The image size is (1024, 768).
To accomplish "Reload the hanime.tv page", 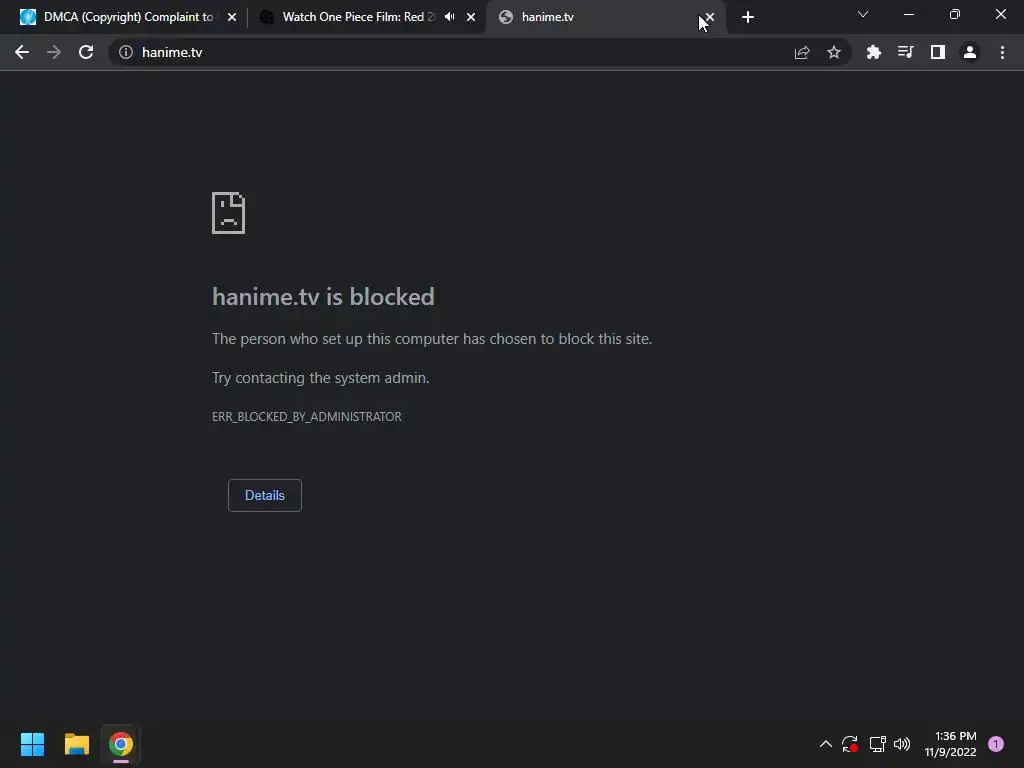I will (x=86, y=52).
